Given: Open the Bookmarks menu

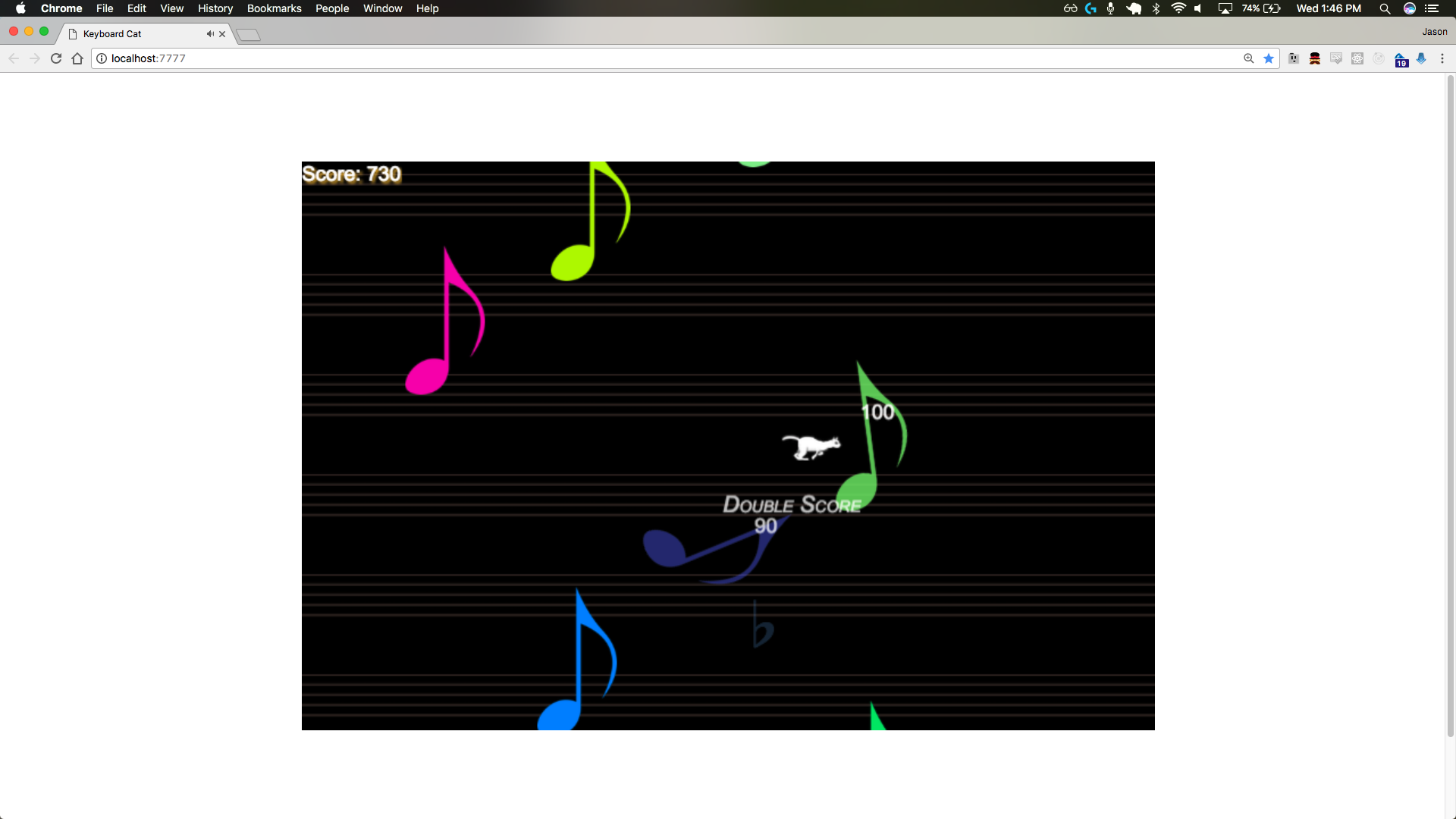Looking at the screenshot, I should tap(274, 8).
